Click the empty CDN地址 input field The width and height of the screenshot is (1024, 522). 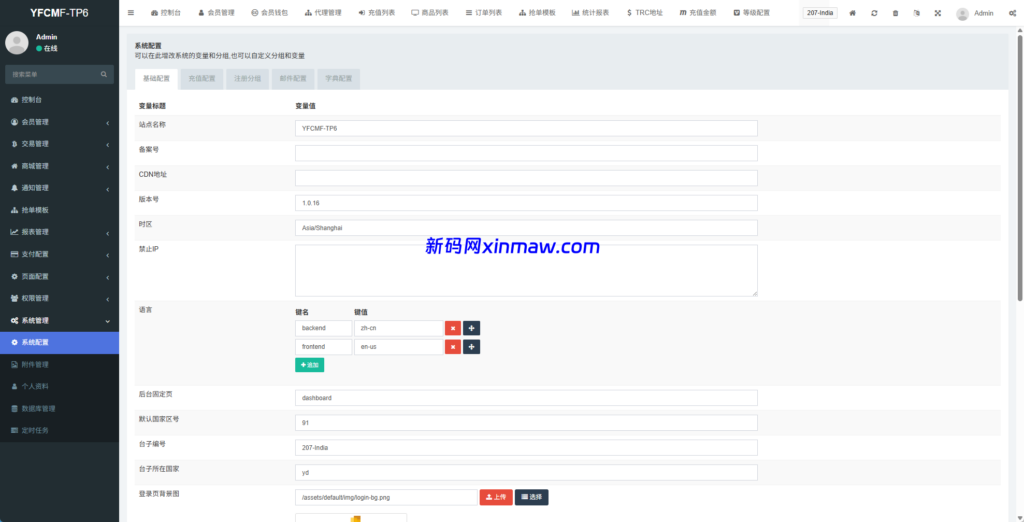pyautogui.click(x=526, y=178)
